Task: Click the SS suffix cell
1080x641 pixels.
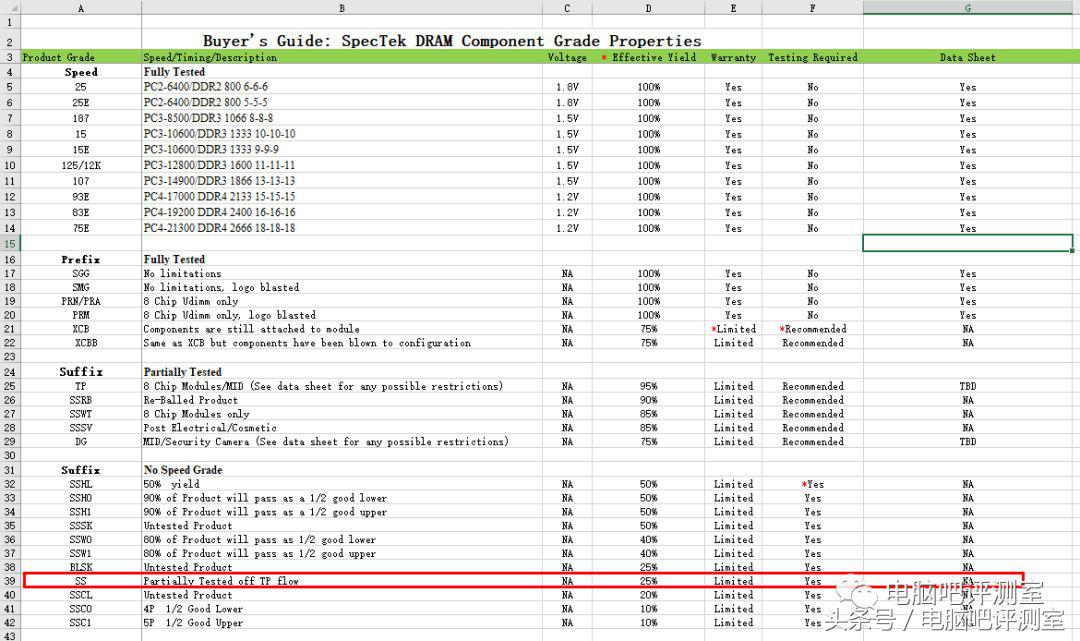Action: point(81,581)
